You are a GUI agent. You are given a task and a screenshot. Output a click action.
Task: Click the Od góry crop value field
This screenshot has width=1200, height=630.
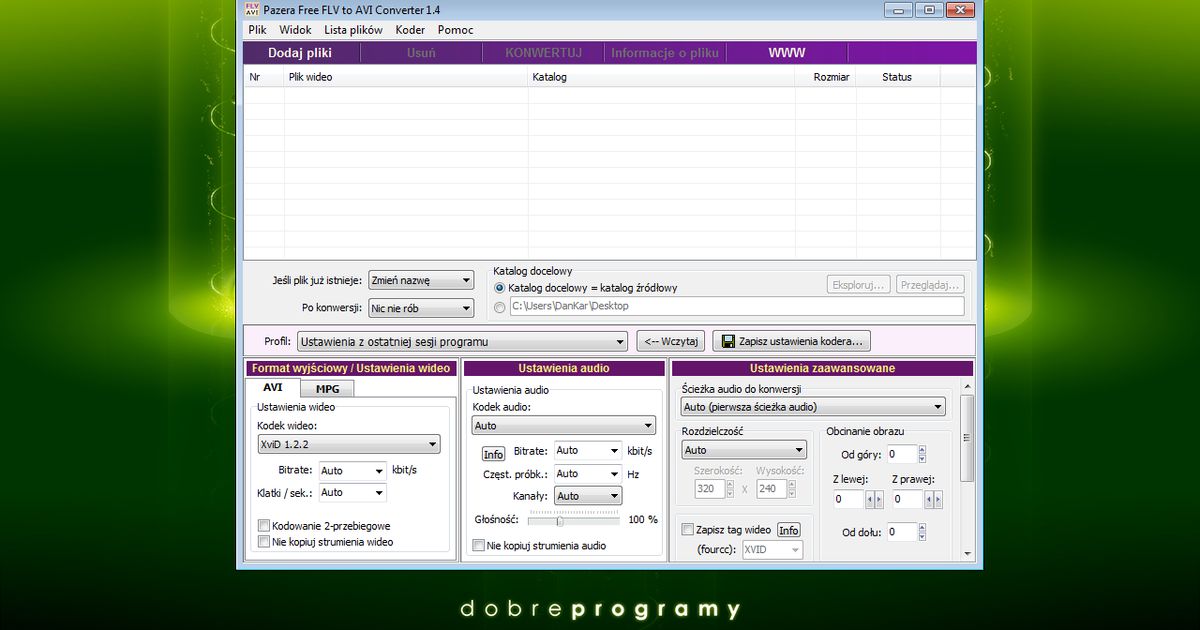pyautogui.click(x=901, y=455)
